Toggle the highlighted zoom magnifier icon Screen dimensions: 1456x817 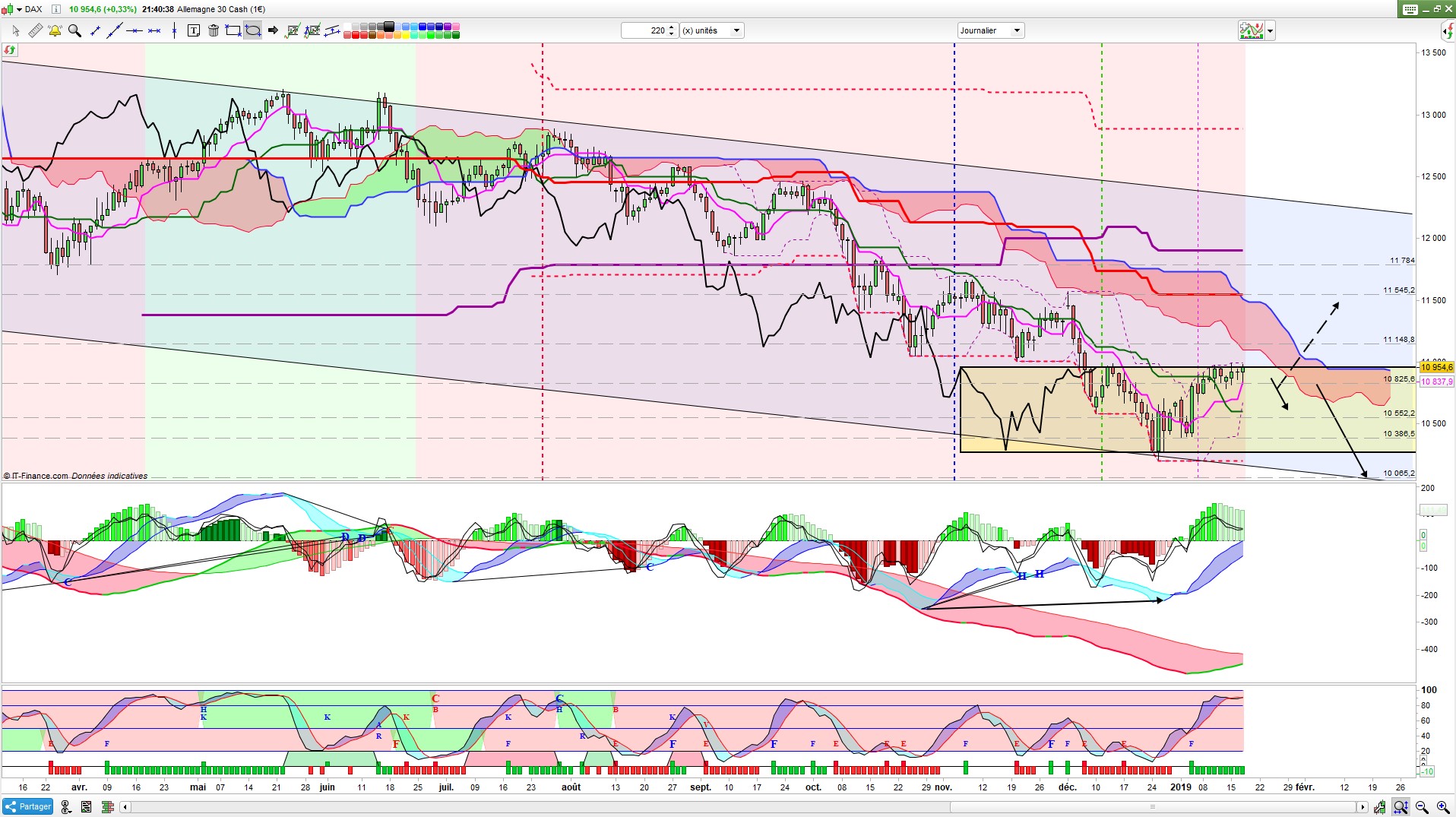(1401, 807)
